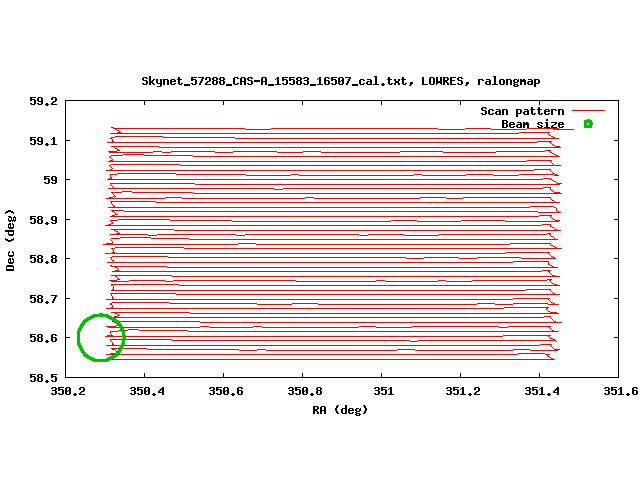Viewport: 640px width, 480px height.
Task: Click the 58.8 Dec tick label
Action: click(x=43, y=259)
